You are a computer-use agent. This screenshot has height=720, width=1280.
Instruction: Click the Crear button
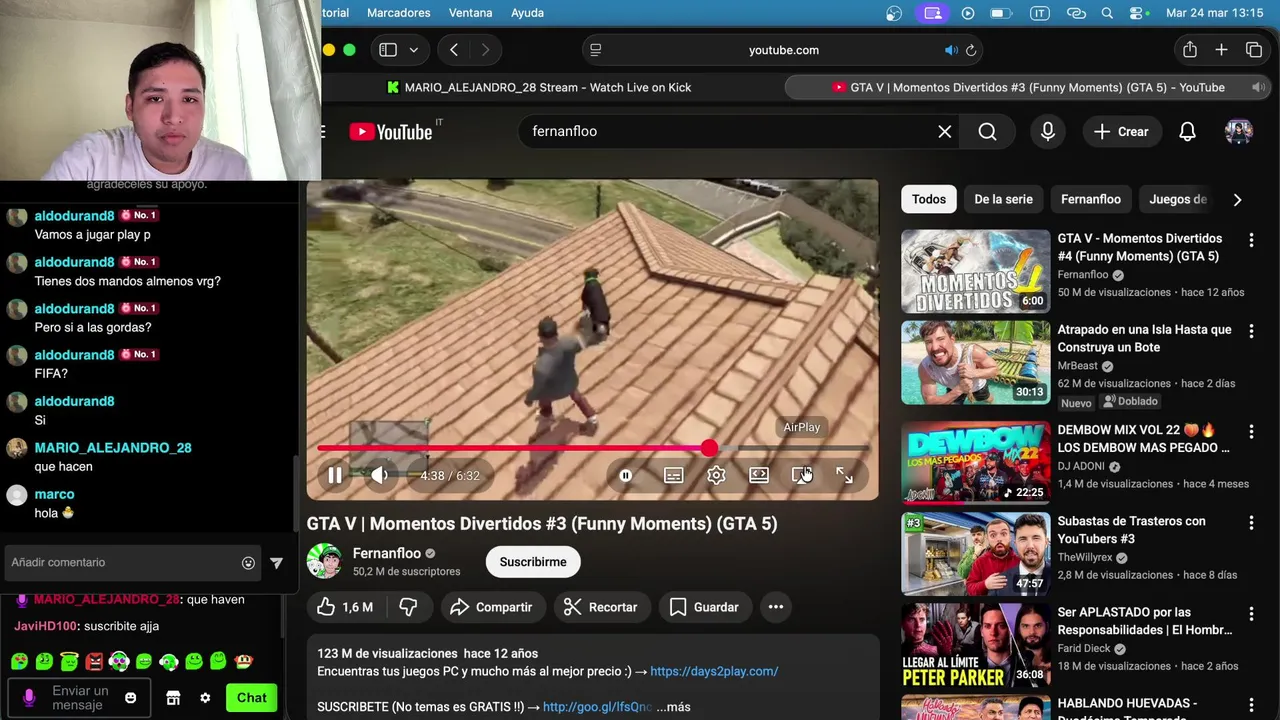pos(1121,131)
